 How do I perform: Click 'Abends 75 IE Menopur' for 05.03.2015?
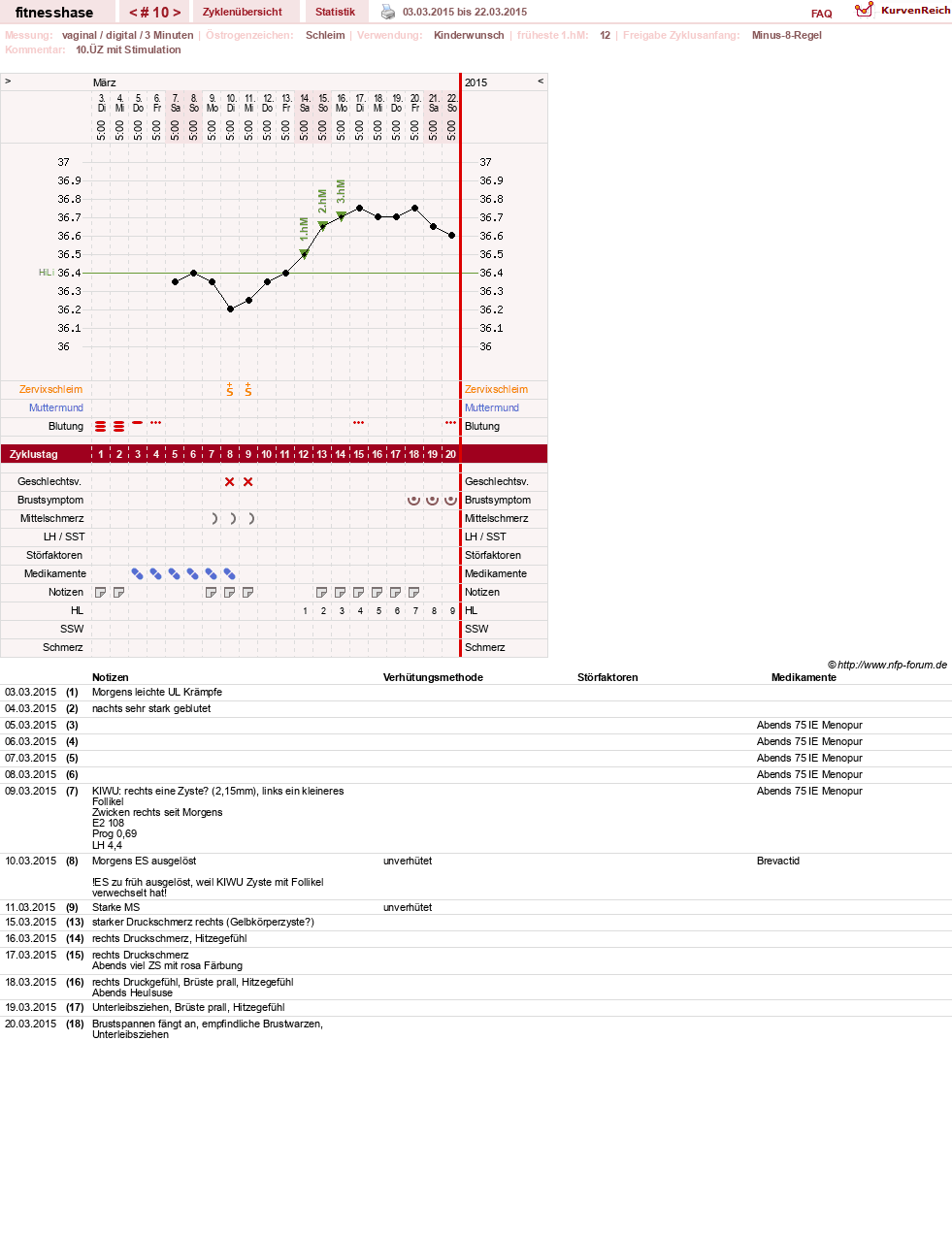[x=809, y=725]
